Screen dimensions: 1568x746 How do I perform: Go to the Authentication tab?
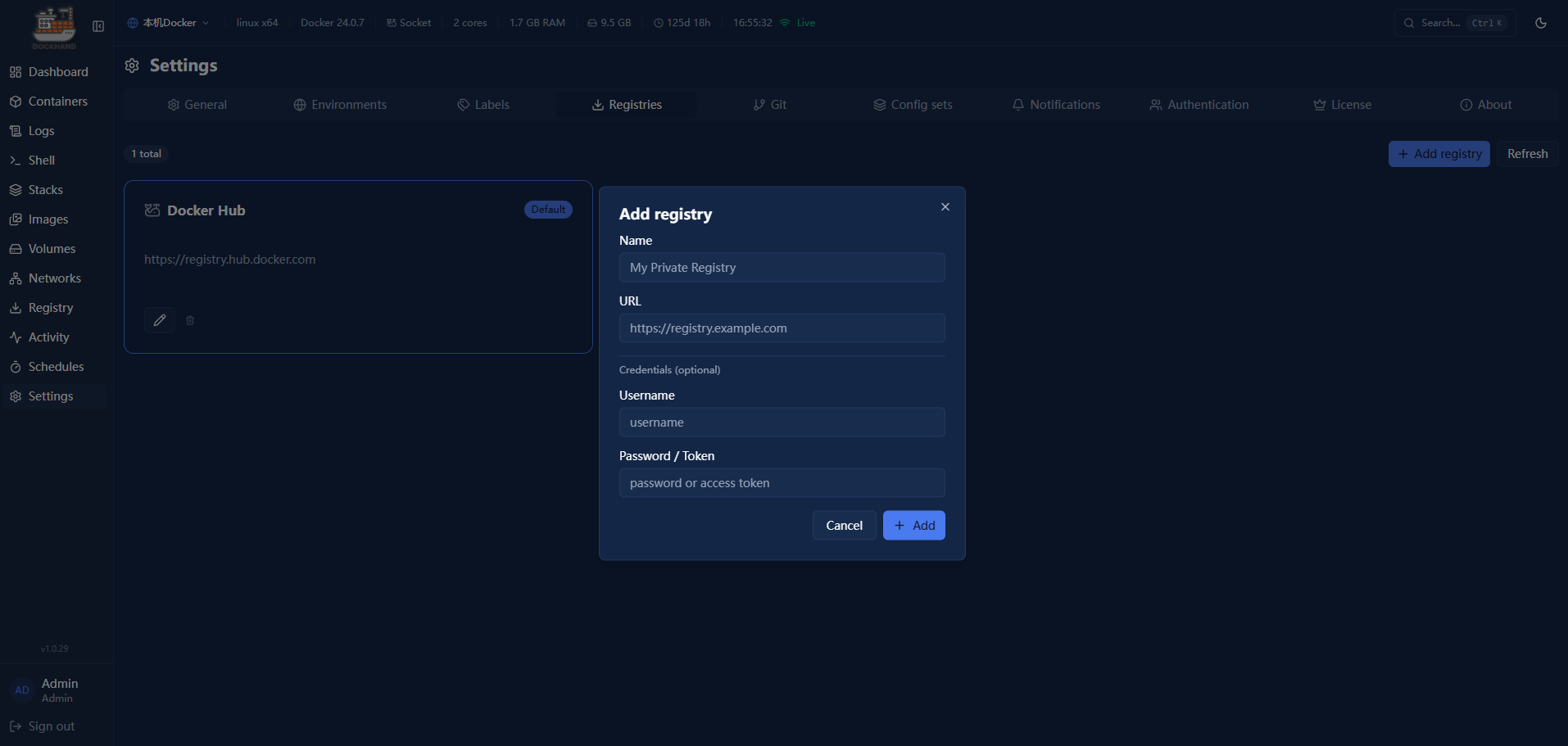[x=1199, y=105]
